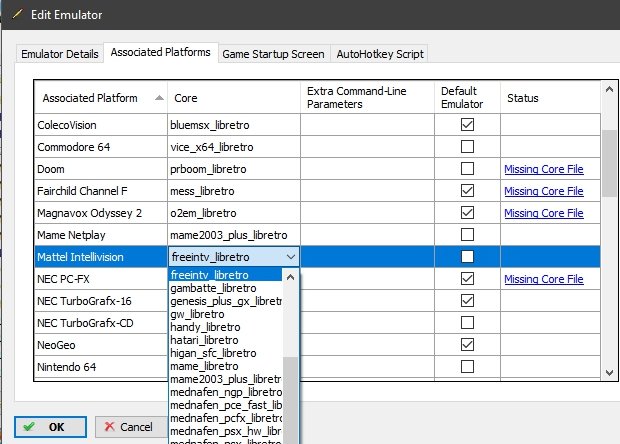
Task: Uncheck Default Emulator for Fairchild Channel F
Action: 467,191
